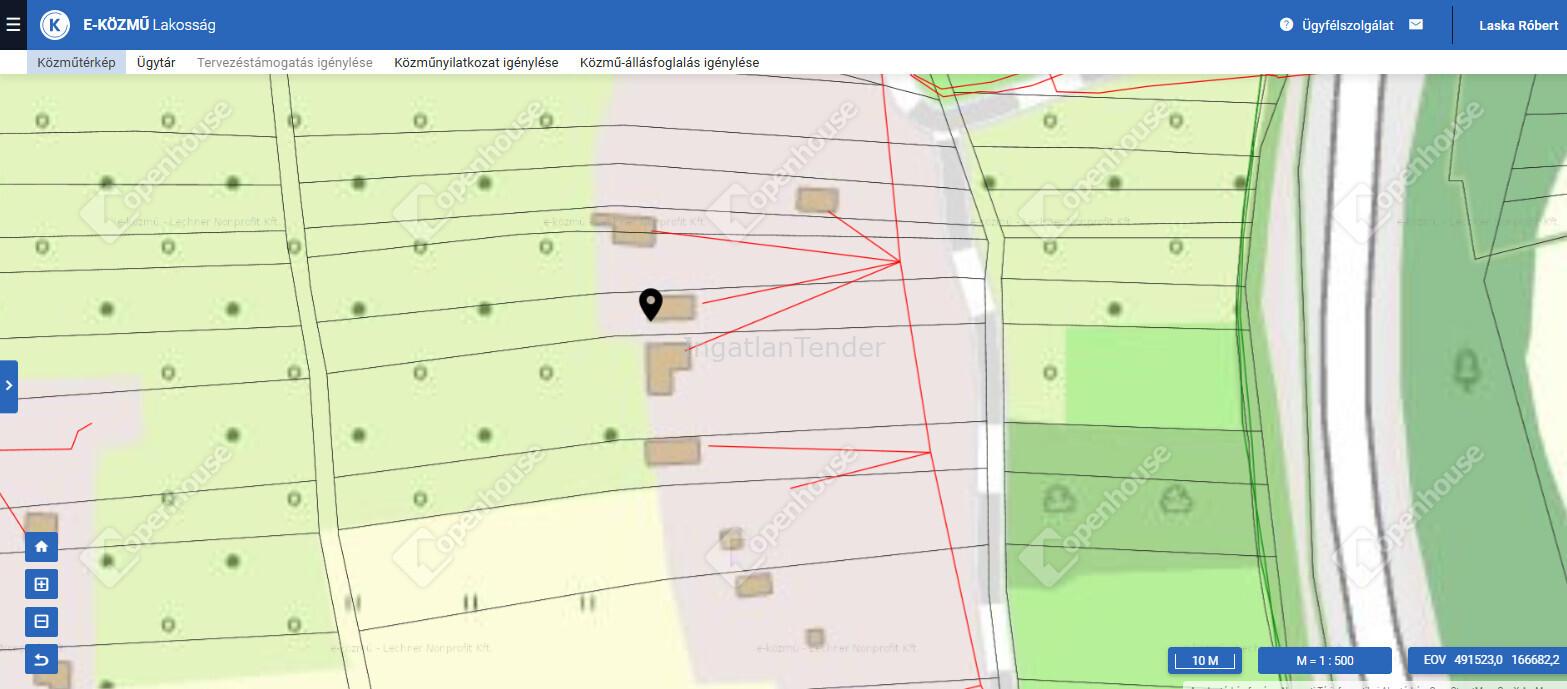Expand the left side panel

[8, 386]
